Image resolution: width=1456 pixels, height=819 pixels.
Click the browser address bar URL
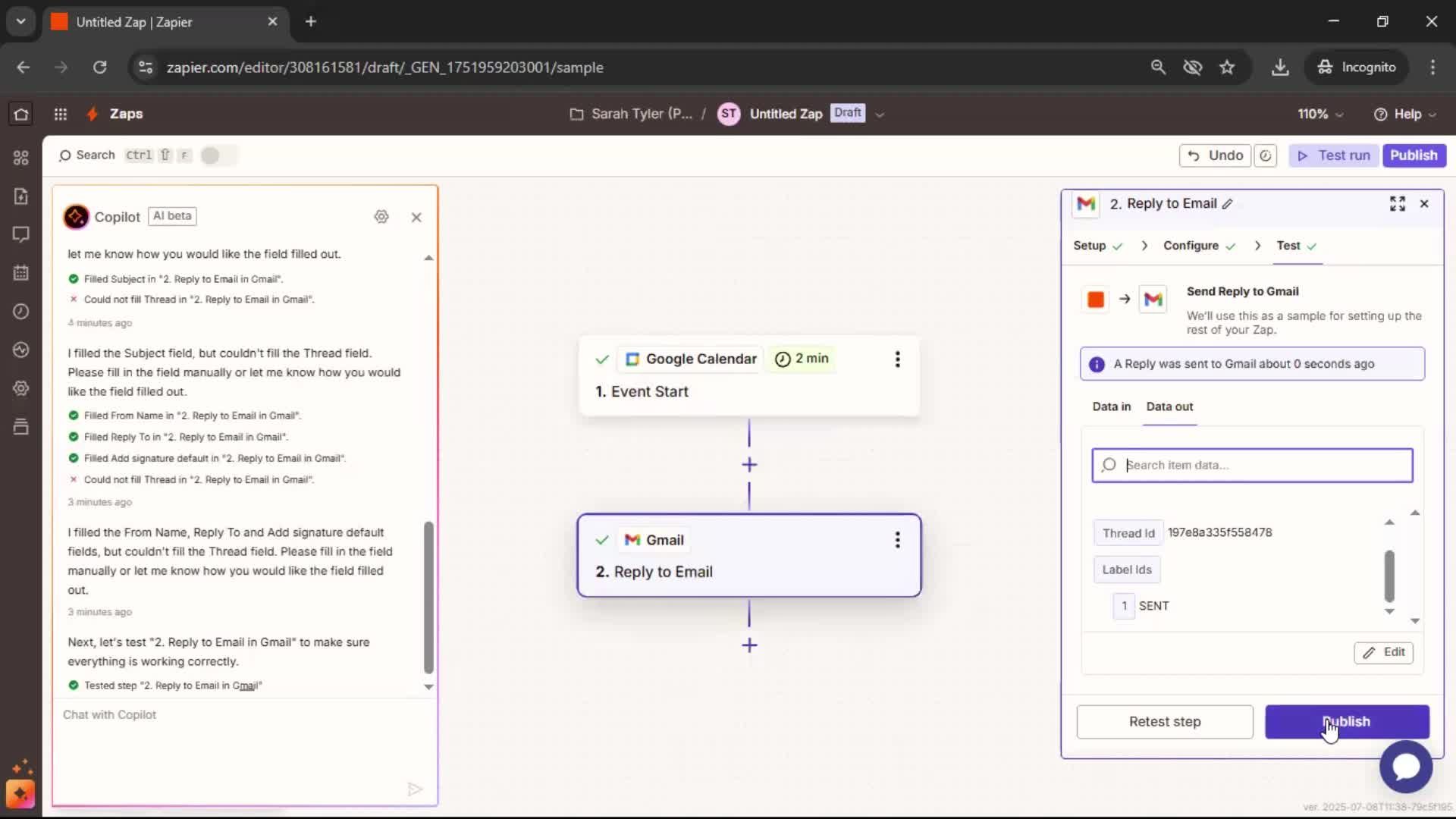coord(385,67)
